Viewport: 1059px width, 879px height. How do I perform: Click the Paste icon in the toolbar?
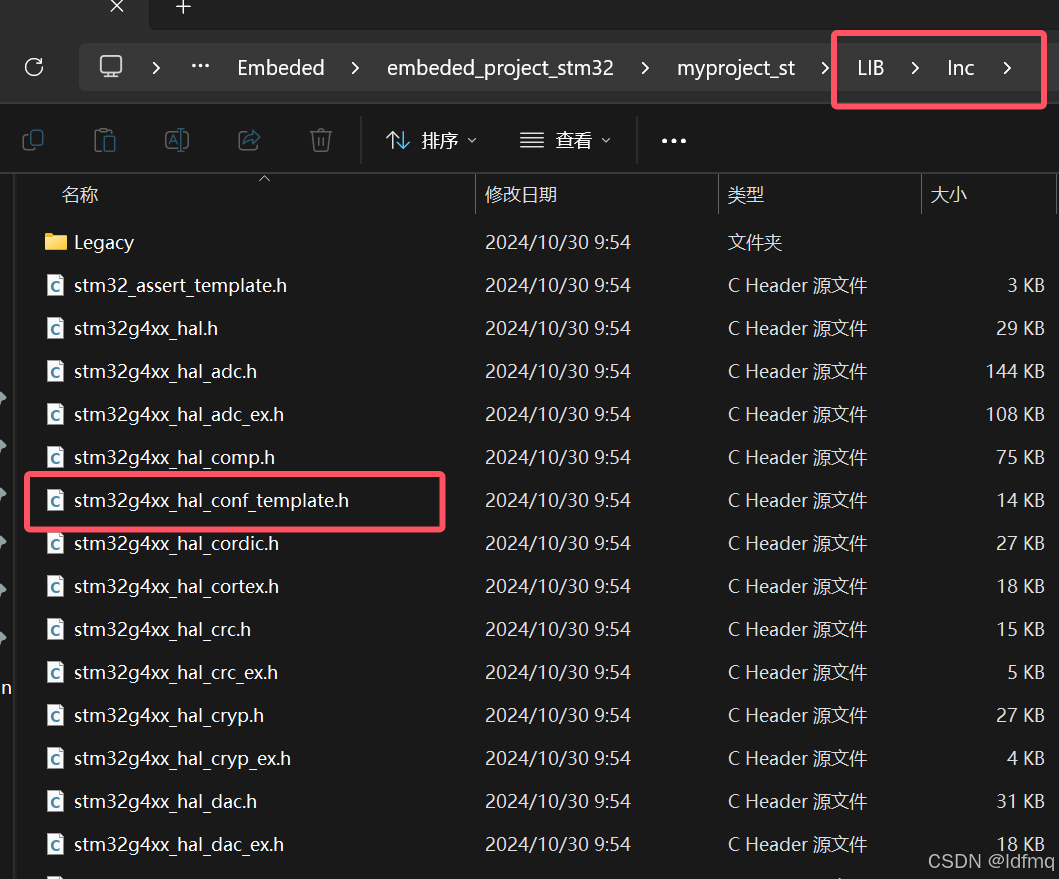coord(105,140)
